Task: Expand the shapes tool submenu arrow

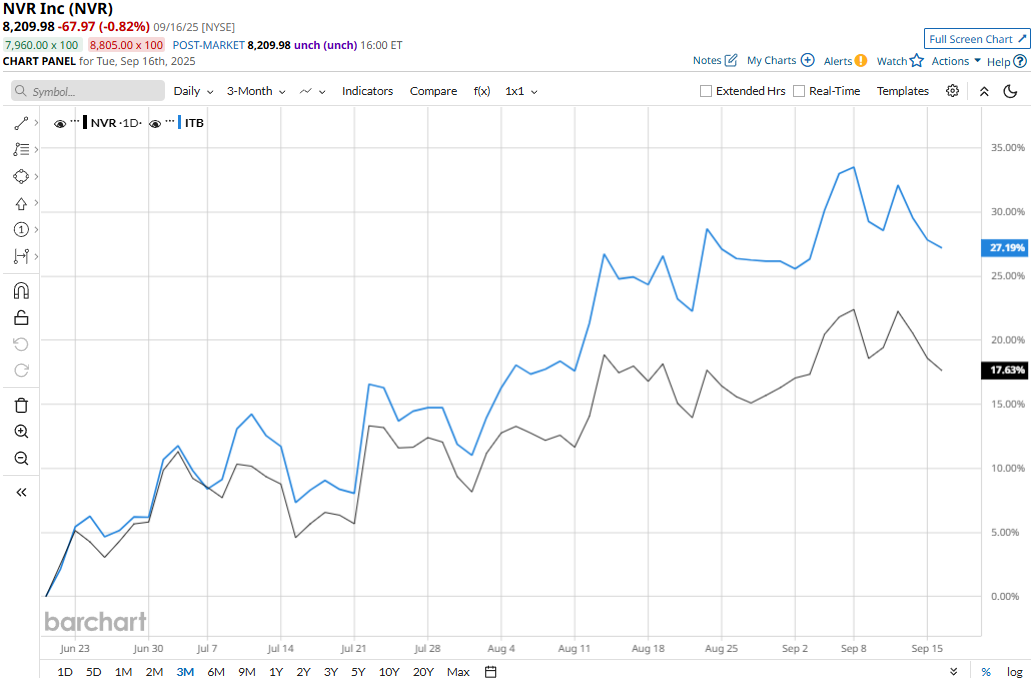Action: [x=36, y=176]
